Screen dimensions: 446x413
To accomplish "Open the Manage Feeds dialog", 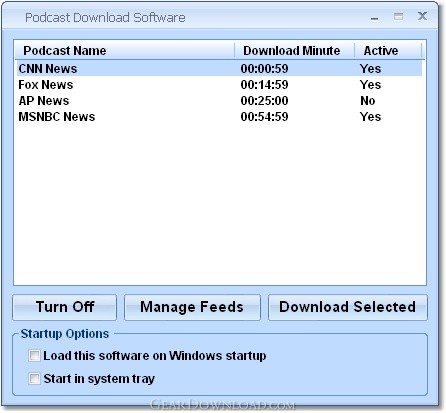I will (192, 307).
